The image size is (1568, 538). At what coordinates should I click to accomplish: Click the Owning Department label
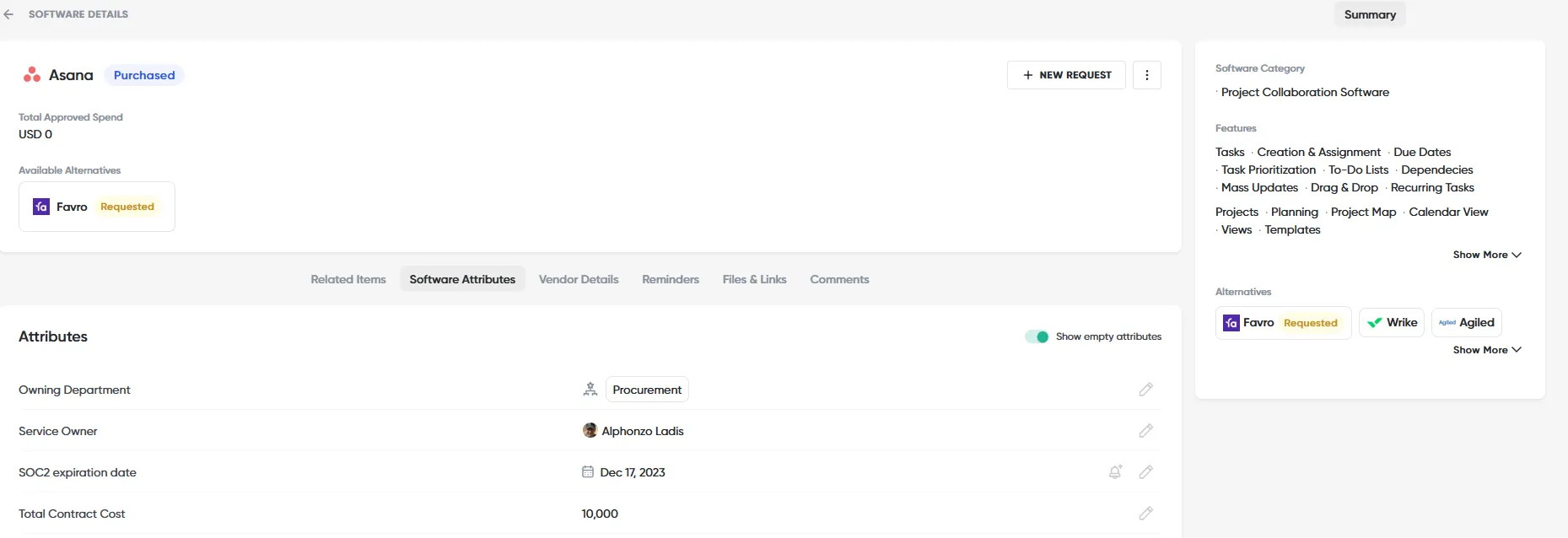tap(74, 390)
